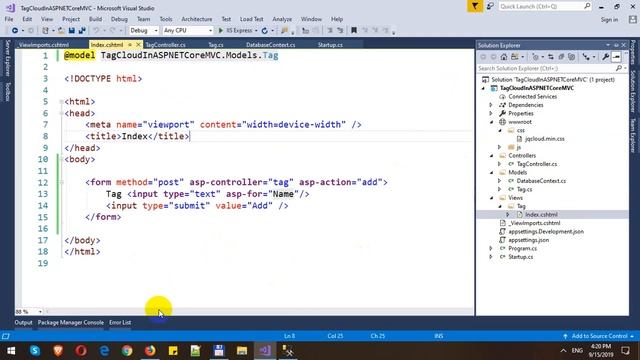Collapse the html element in code editor
This screenshot has width=640, height=360.
coord(61,102)
